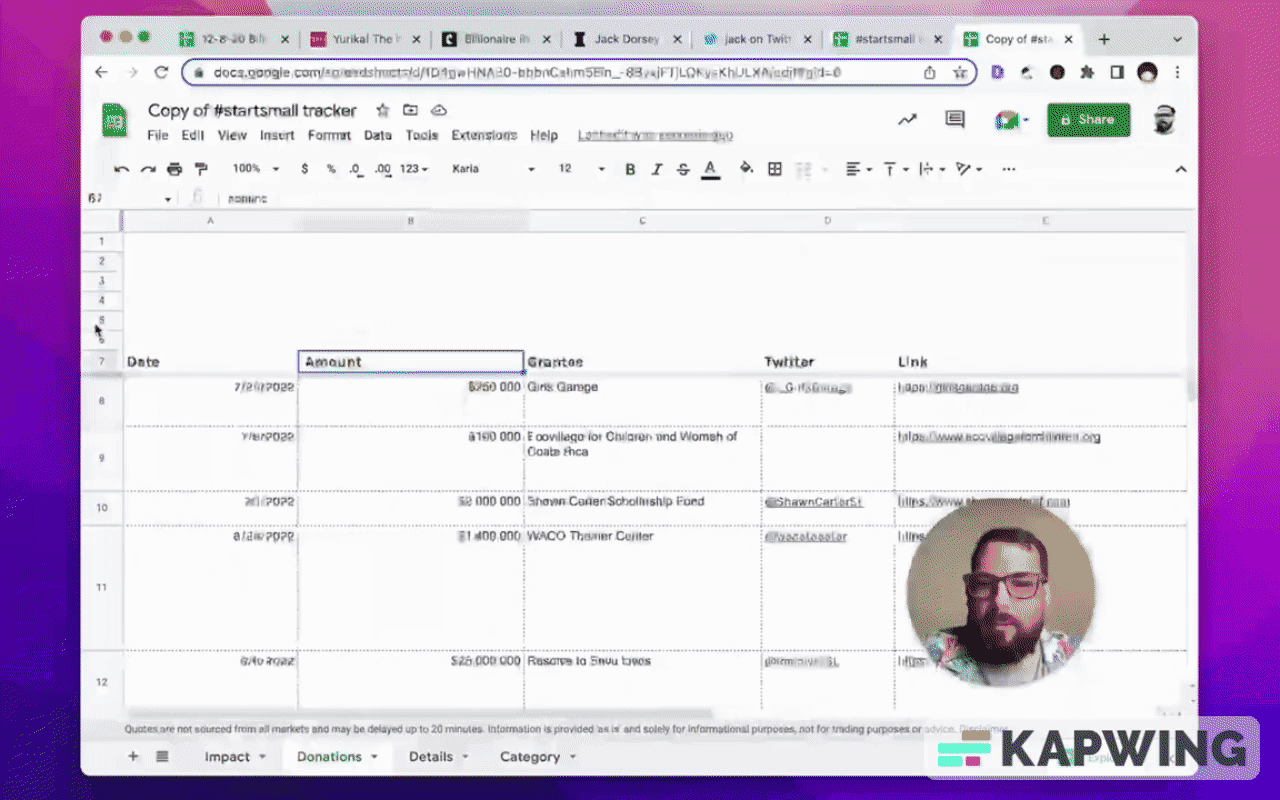Click the Print icon
Image resolution: width=1280 pixels, height=800 pixels.
[175, 169]
